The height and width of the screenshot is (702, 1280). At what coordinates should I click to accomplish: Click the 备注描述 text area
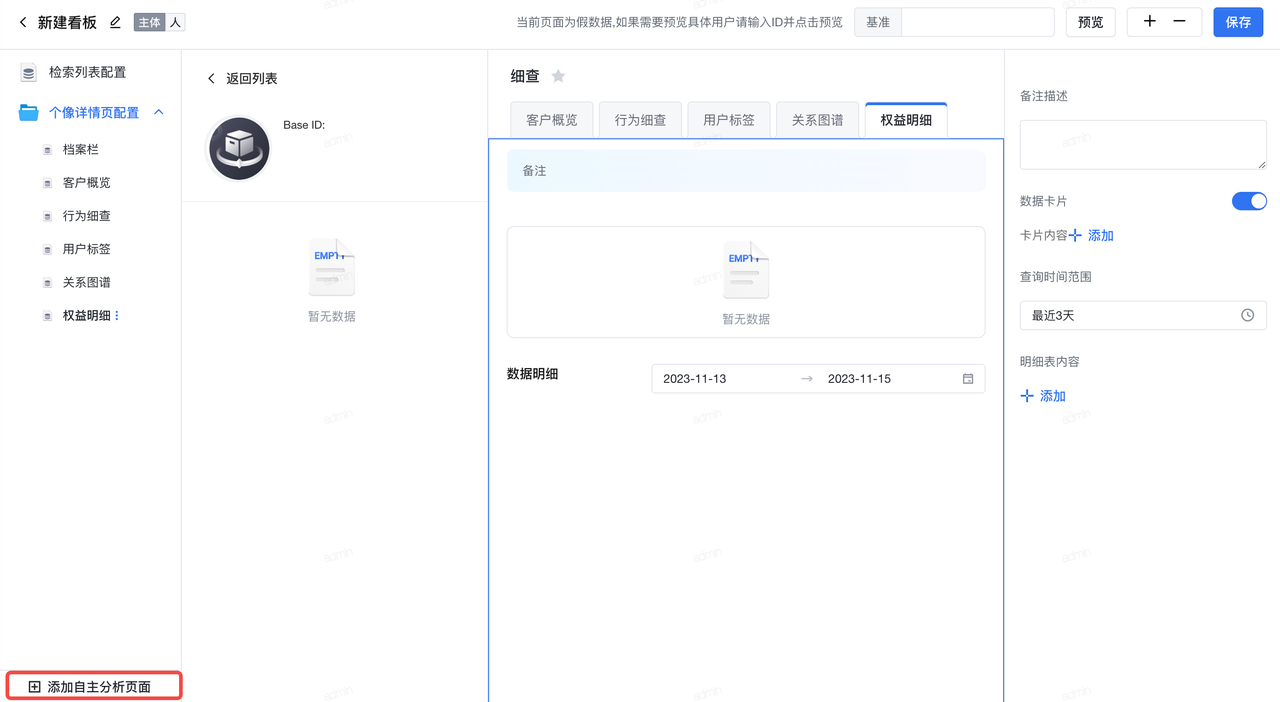[x=1142, y=145]
